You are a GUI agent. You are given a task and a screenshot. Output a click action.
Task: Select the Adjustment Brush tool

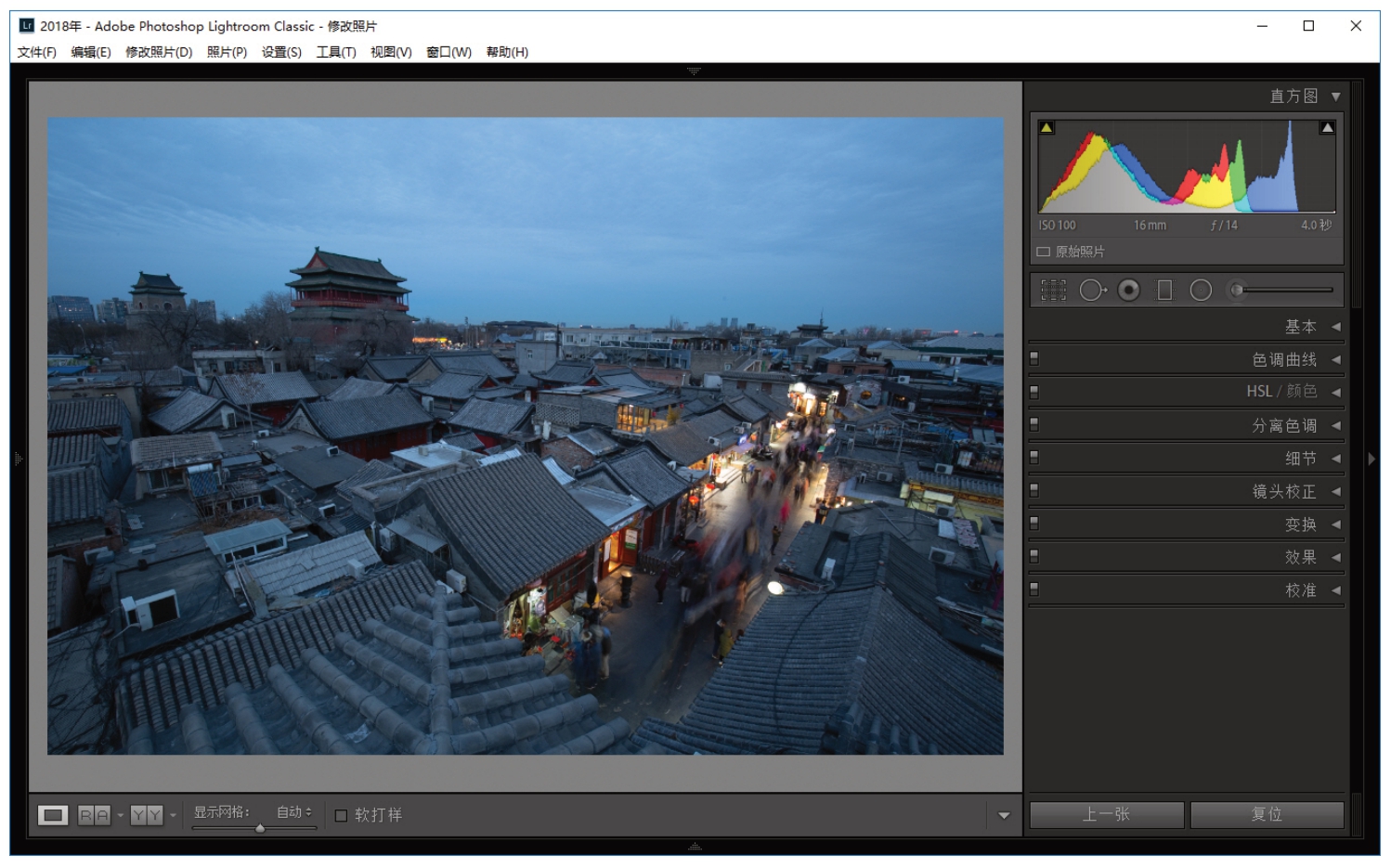(x=1237, y=291)
